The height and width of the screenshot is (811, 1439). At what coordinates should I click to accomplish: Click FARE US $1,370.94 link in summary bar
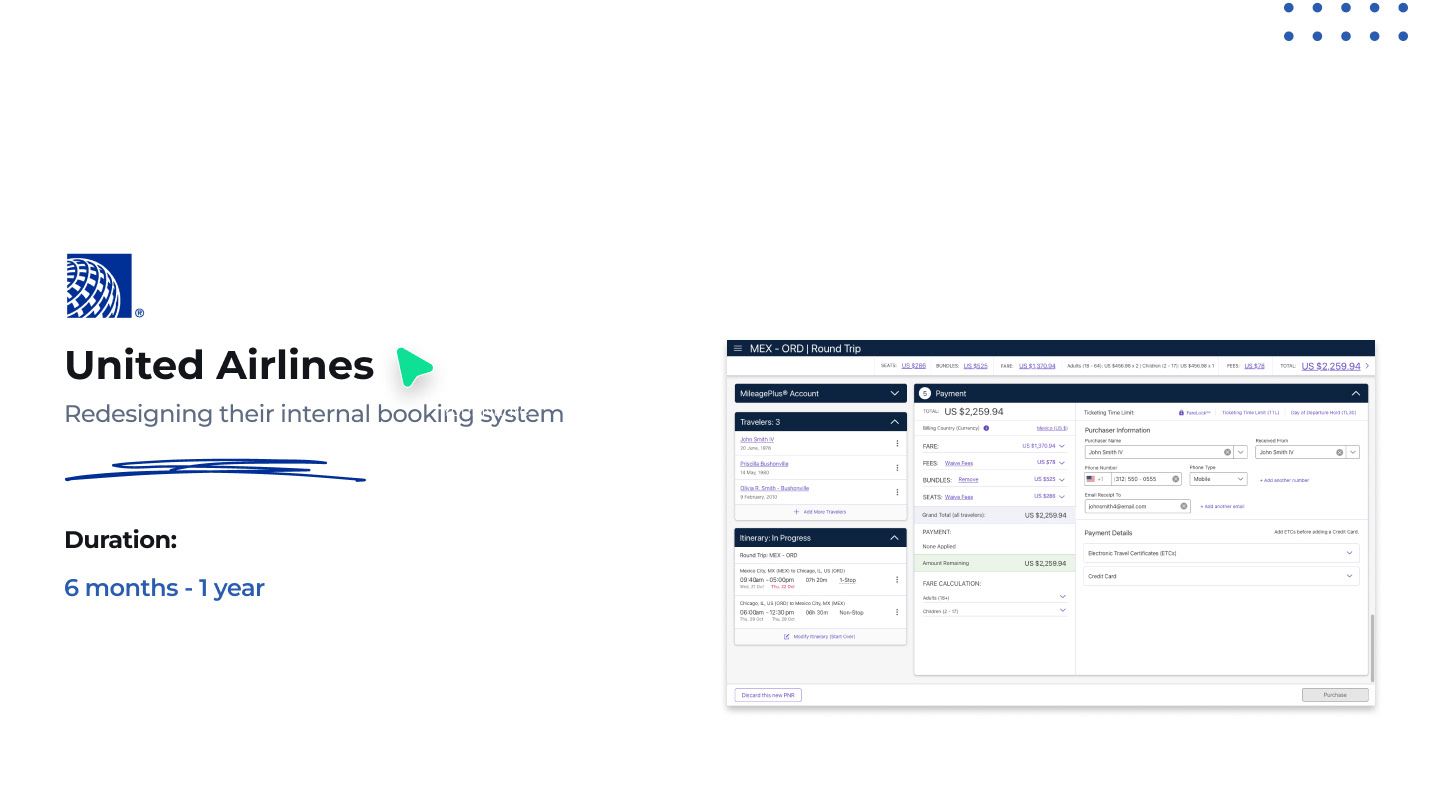(1037, 366)
